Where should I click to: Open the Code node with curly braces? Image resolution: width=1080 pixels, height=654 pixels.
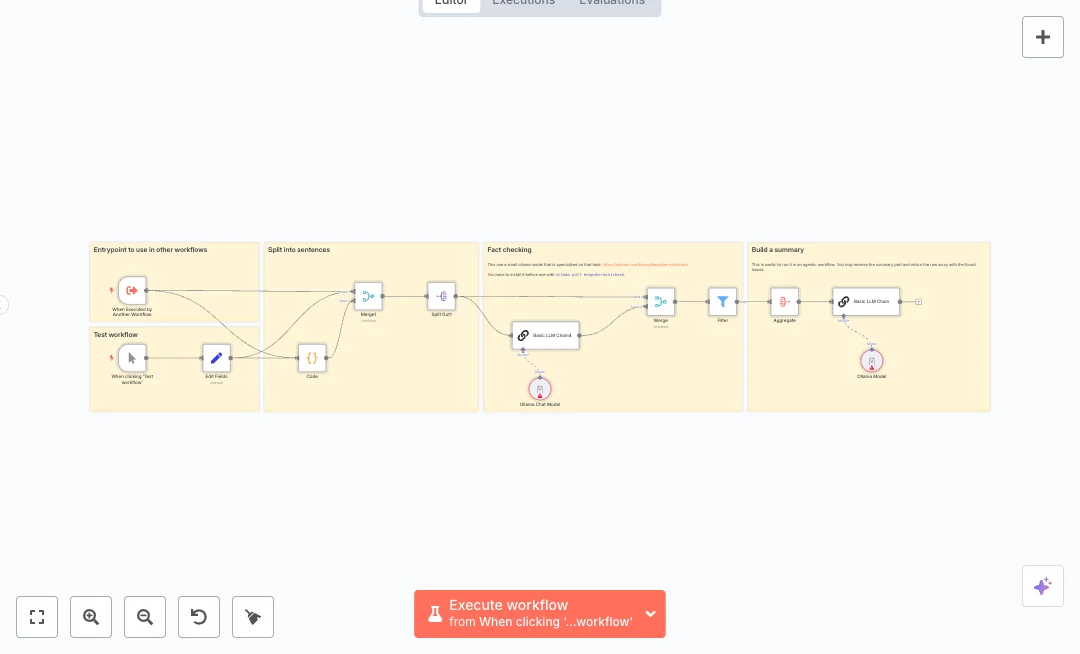(x=312, y=358)
